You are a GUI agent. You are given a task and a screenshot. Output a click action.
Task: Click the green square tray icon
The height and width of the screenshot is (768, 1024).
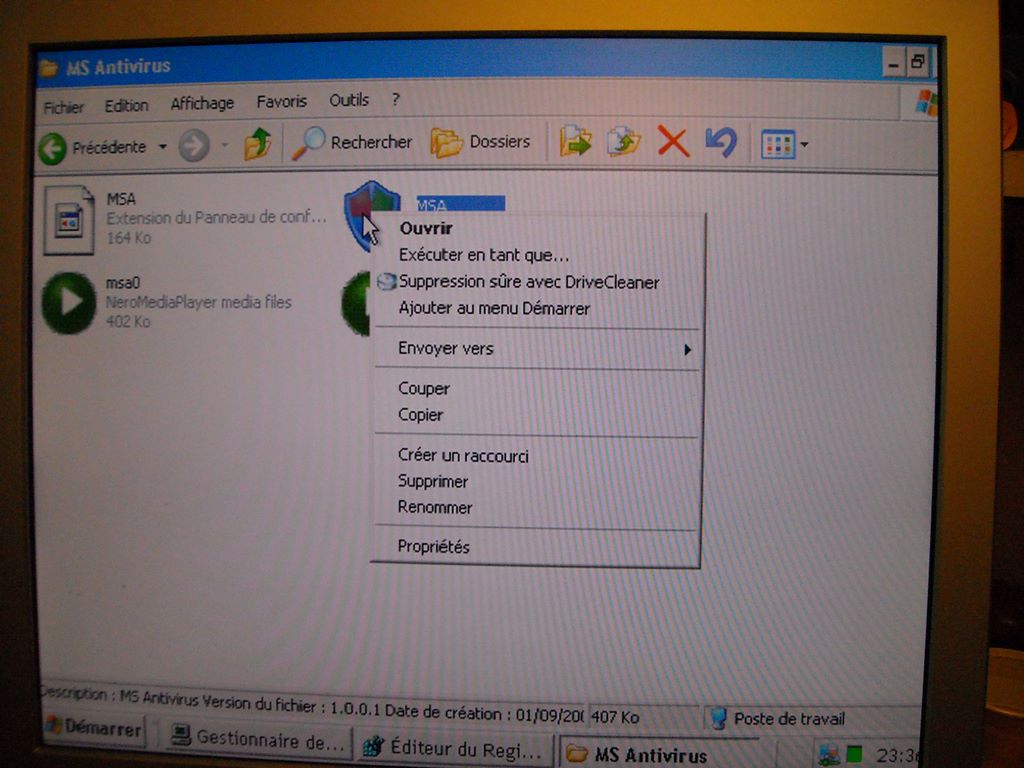pos(854,754)
